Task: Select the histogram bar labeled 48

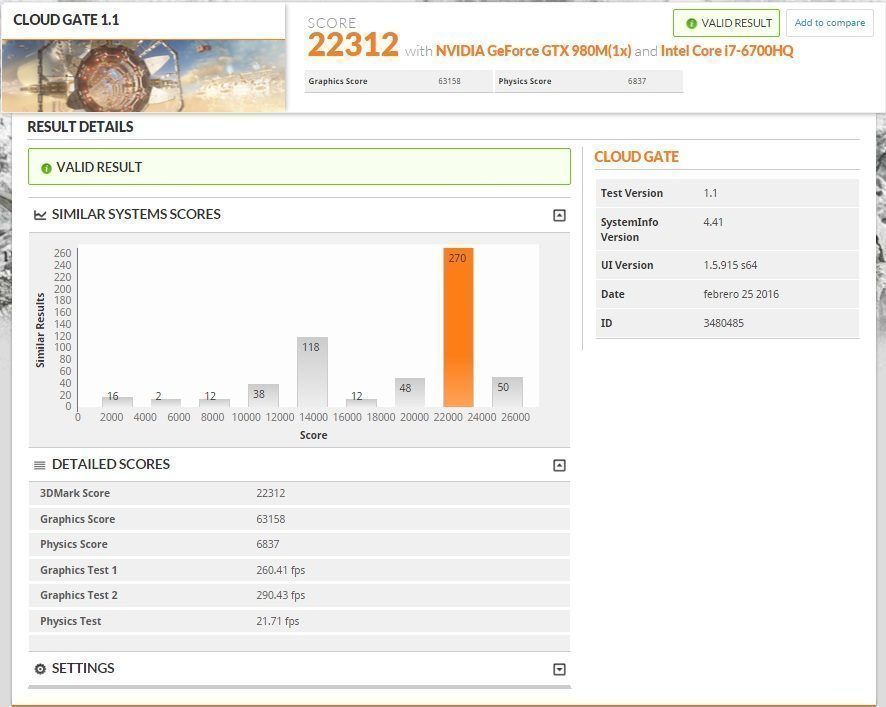Action: [x=409, y=392]
